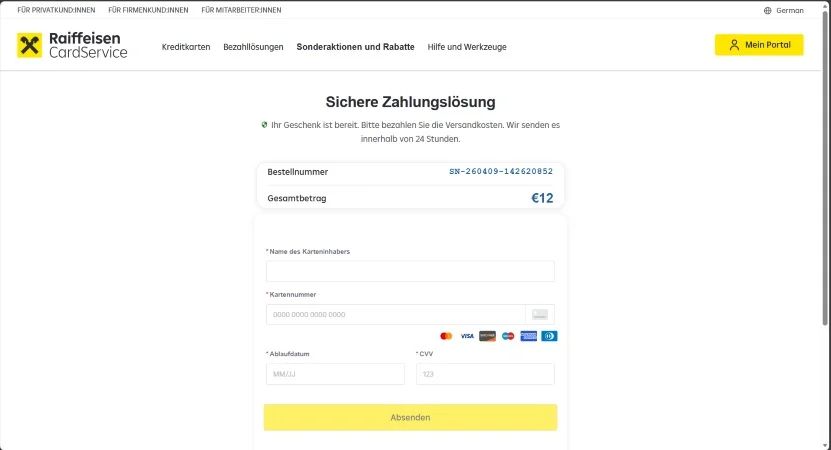Click the Visa logo icon
Image resolution: width=831 pixels, height=450 pixels.
467,336
